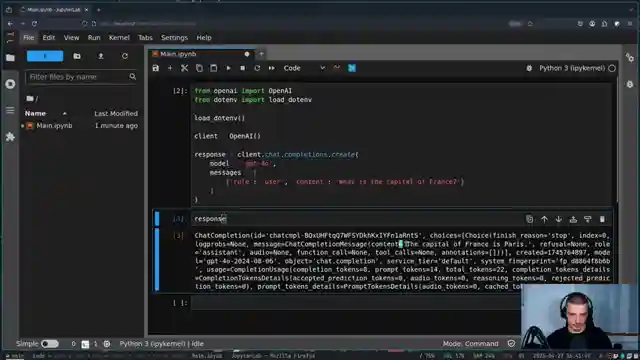Viewport: 640px width, 360px height.
Task: Click the response cell input
Action: 357,219
